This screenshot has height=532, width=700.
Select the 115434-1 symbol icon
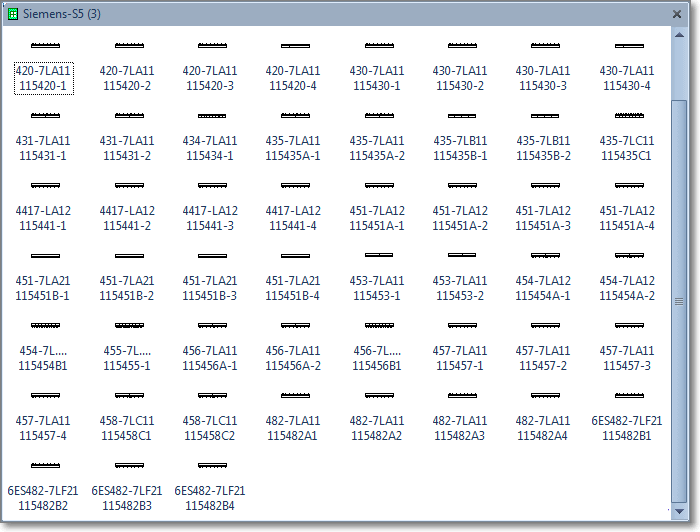(212, 116)
